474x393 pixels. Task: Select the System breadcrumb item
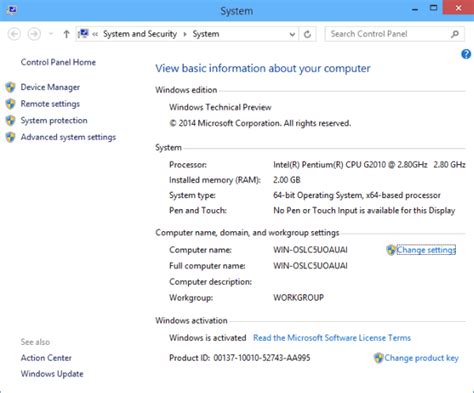(x=206, y=34)
